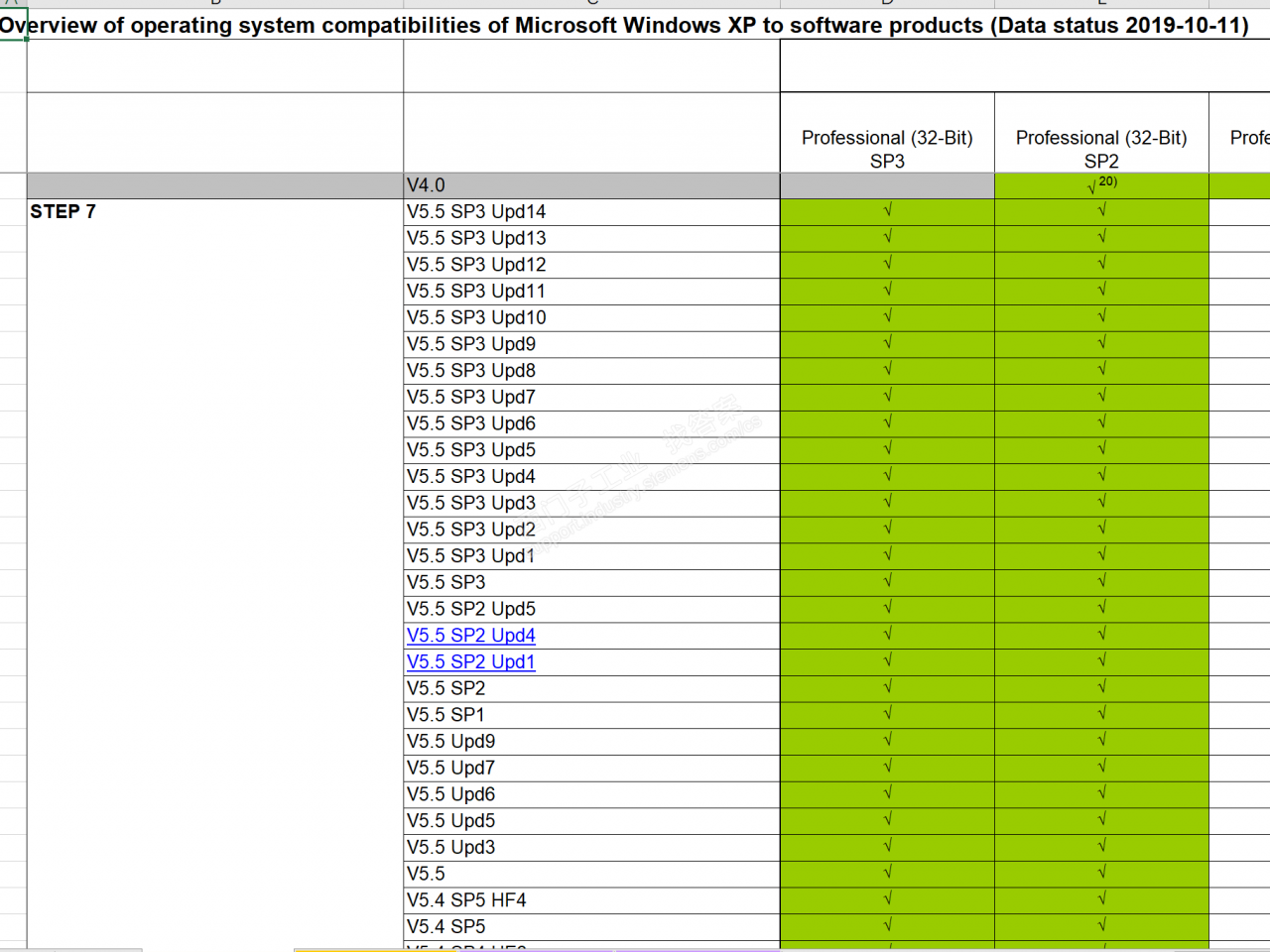The width and height of the screenshot is (1270, 952).
Task: Click the plain V5.5 SP2 cell
Action: (591, 688)
